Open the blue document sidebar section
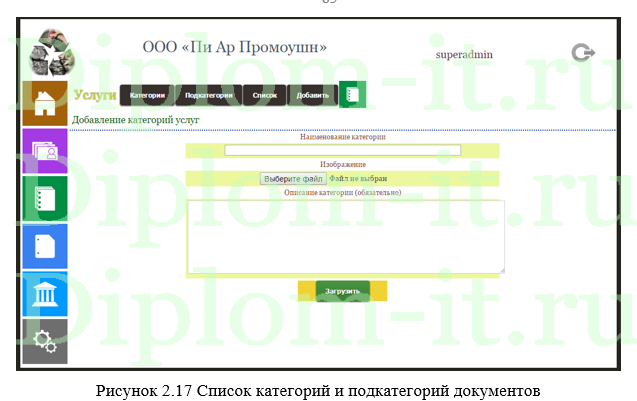The width and height of the screenshot is (637, 401). coord(45,246)
